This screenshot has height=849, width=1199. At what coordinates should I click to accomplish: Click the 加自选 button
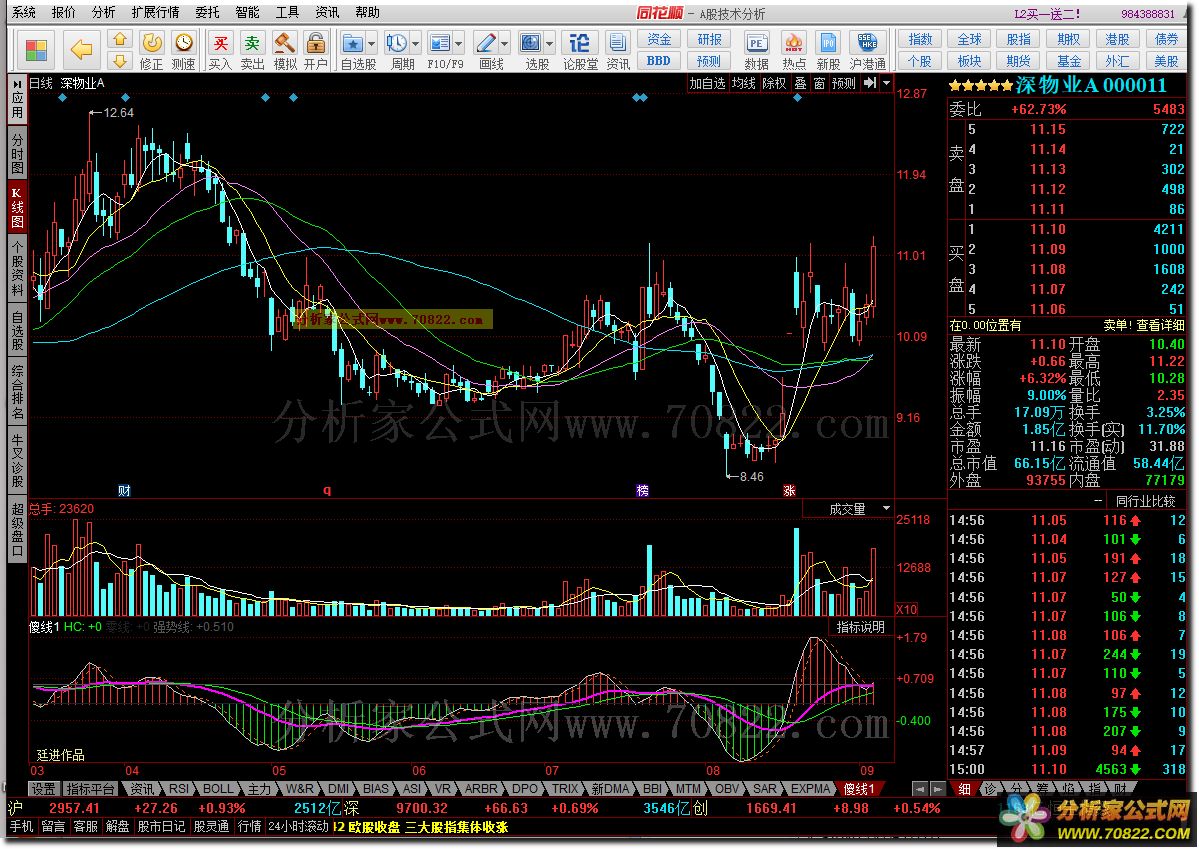pyautogui.click(x=707, y=83)
